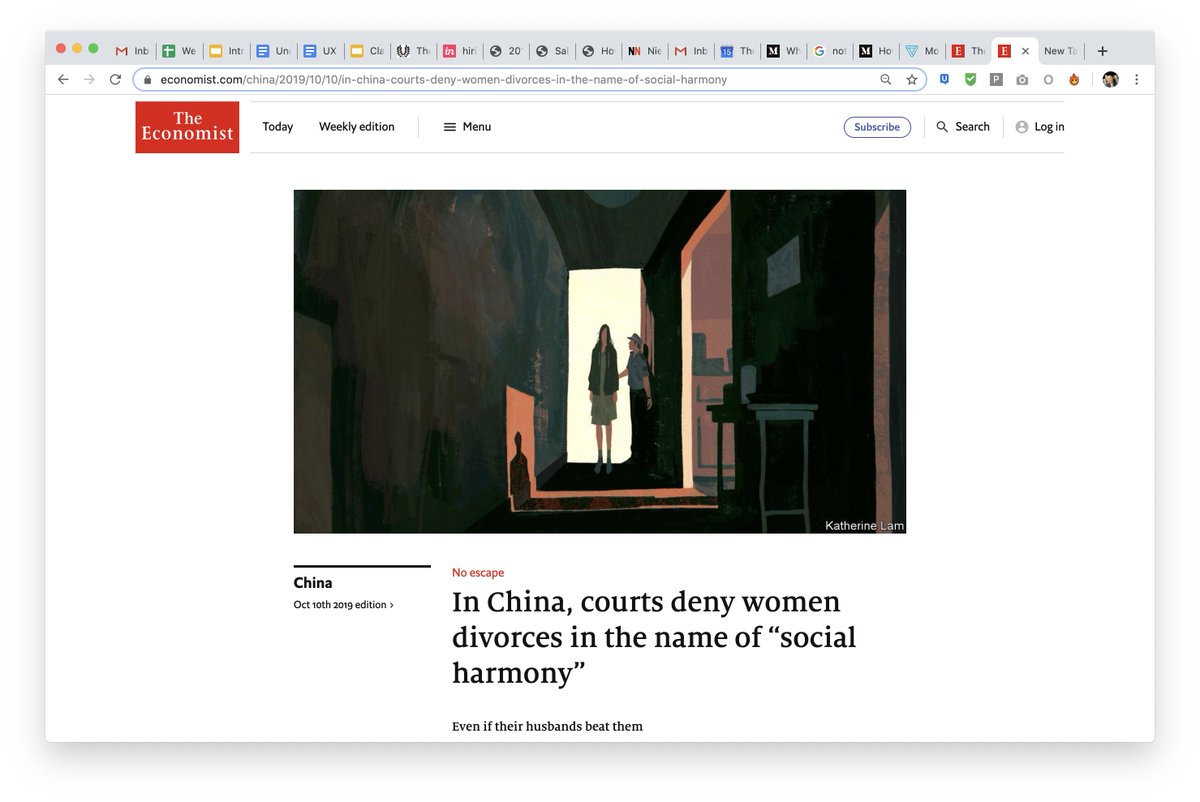Image resolution: width=1200 pixels, height=802 pixels.
Task: Open the Economist Menu
Action: tap(467, 127)
